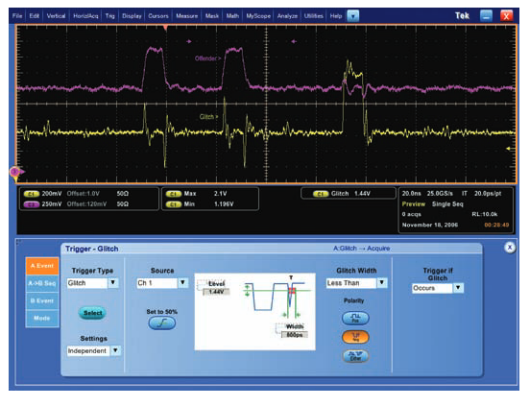
Task: Click the 25.0GS/s sample rate readout
Action: (440, 194)
